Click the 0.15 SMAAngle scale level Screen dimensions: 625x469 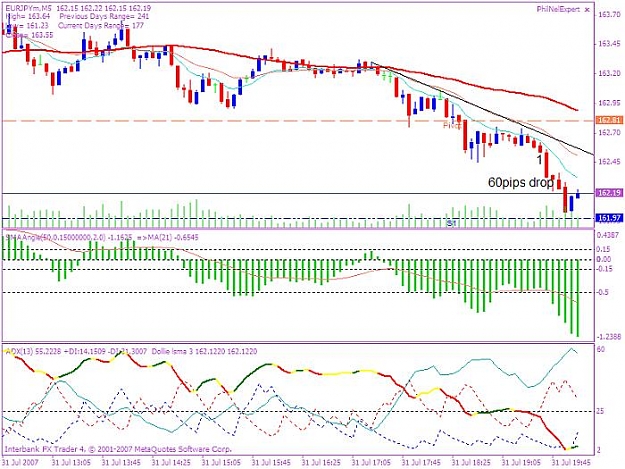point(604,249)
